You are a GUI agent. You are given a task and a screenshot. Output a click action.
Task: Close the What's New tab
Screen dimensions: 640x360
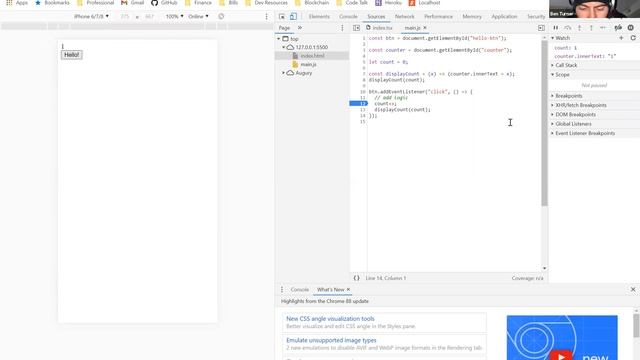tap(348, 289)
